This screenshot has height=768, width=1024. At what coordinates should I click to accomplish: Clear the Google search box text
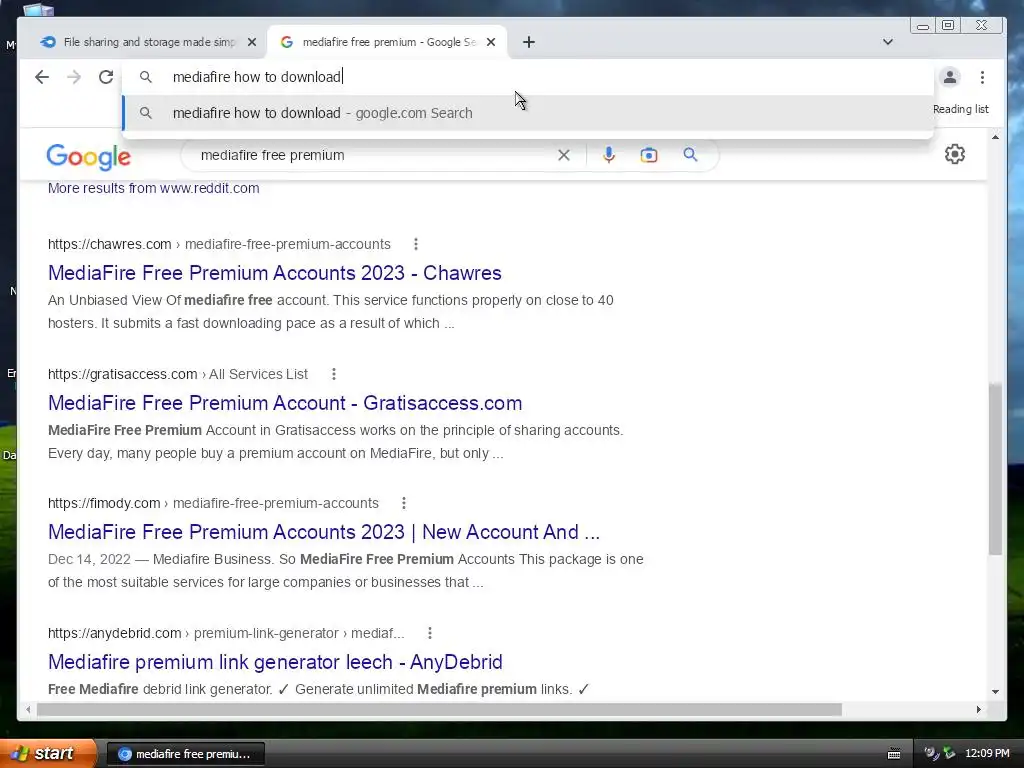point(564,155)
